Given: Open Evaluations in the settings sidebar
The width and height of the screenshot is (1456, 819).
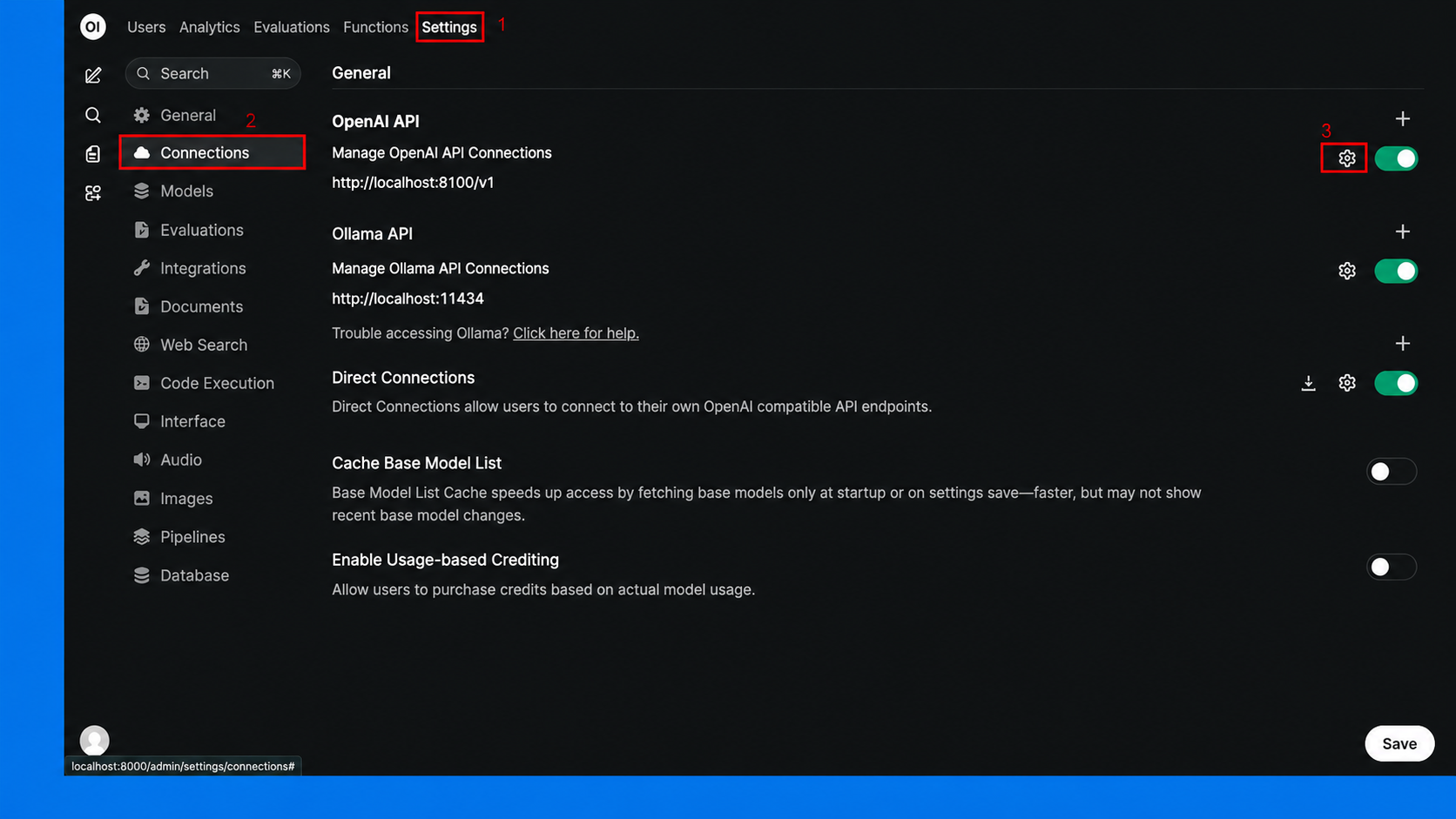Looking at the screenshot, I should [212, 230].
